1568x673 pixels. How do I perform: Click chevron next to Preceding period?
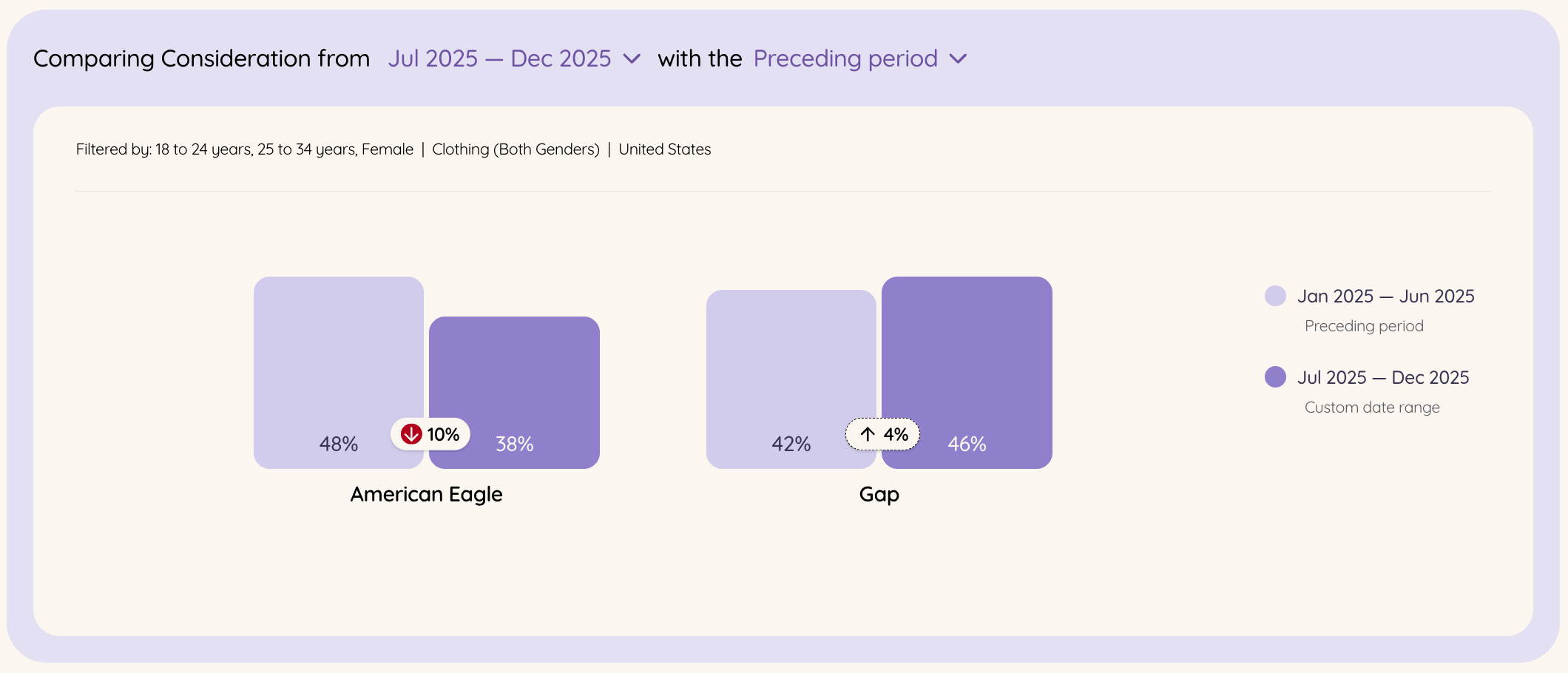tap(958, 58)
